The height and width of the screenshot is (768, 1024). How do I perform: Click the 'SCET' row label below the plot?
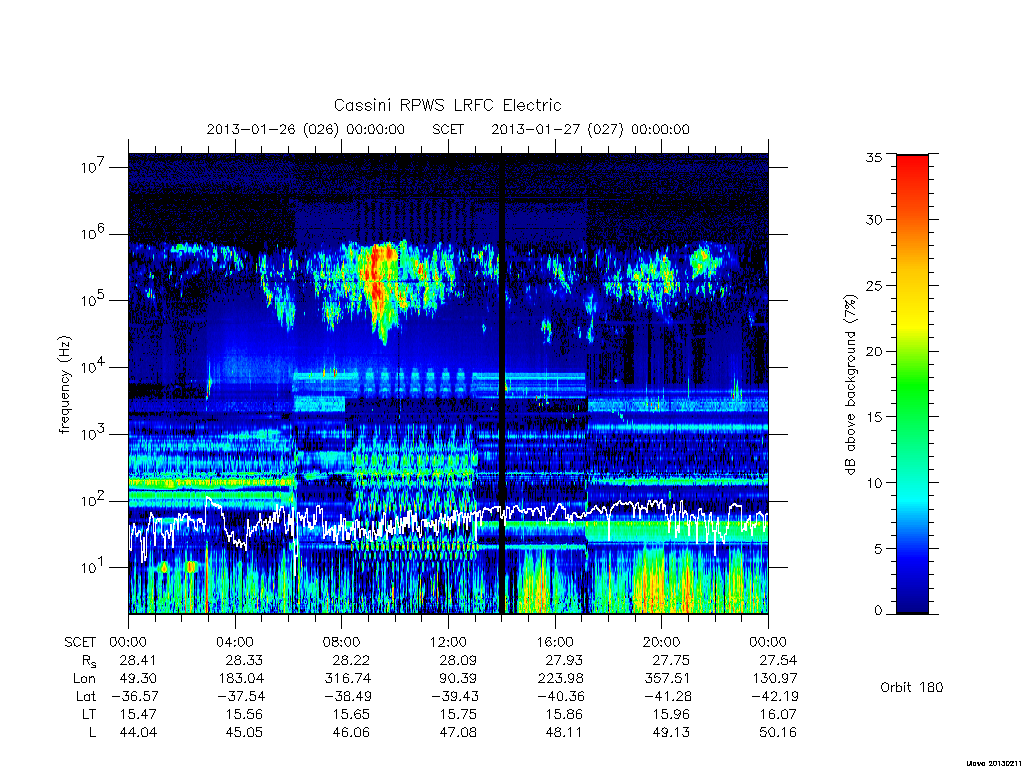[x=80, y=642]
